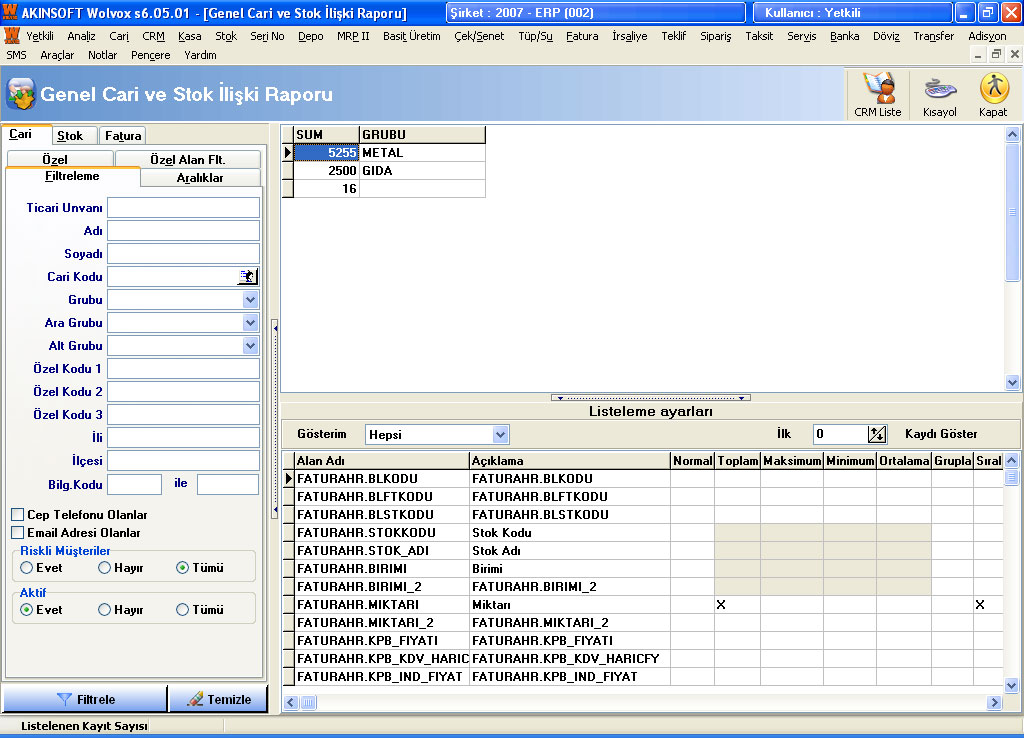The image size is (1024, 738).
Task: Click the İli input field
Action: click(x=184, y=438)
